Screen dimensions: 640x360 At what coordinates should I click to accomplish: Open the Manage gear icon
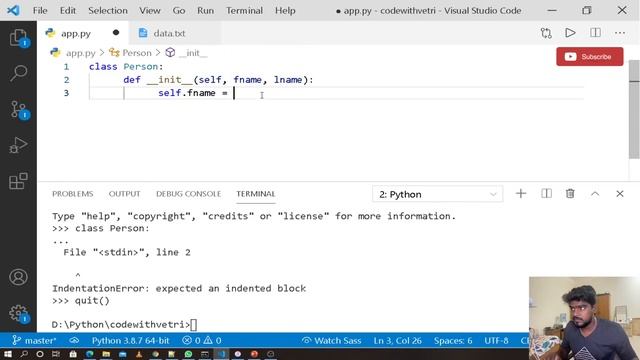pyautogui.click(x=18, y=313)
